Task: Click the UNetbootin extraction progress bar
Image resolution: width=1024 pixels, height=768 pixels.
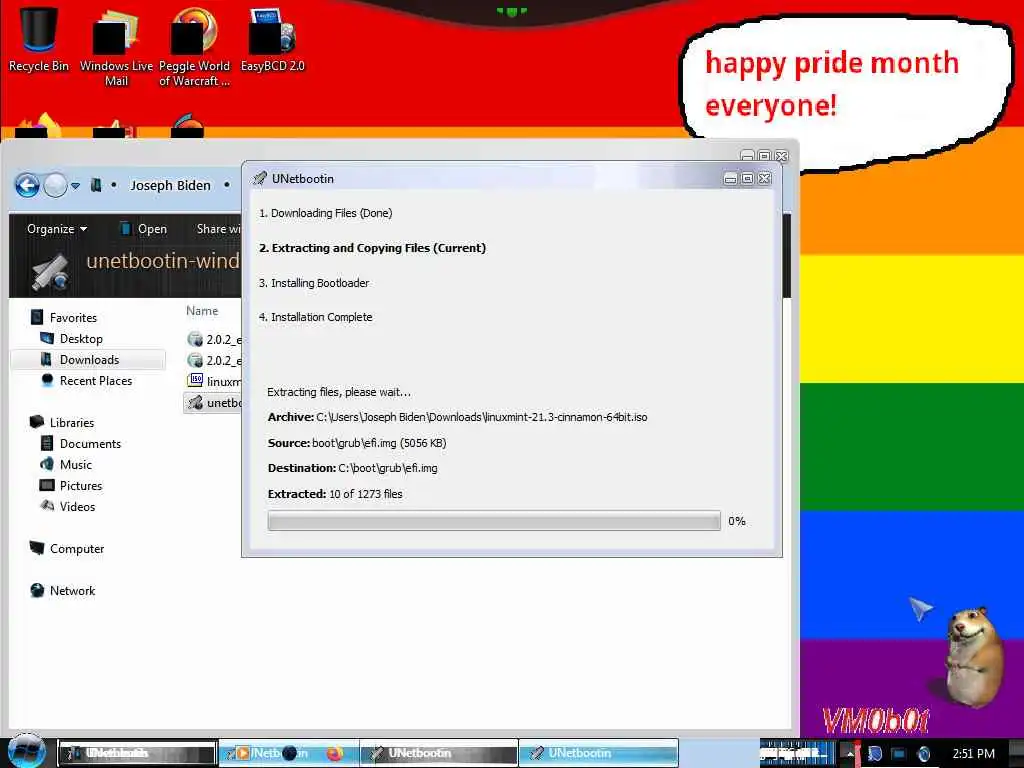Action: pos(494,520)
